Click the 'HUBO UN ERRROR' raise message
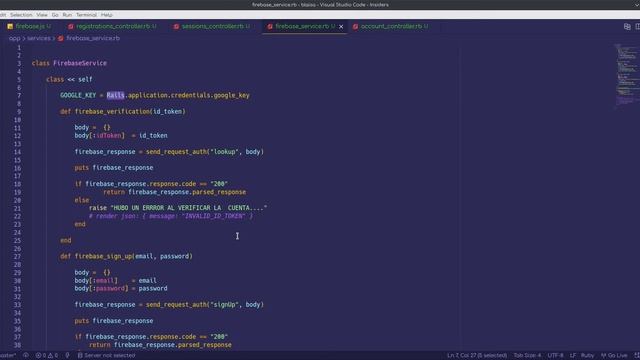This screenshot has width=640, height=360. 189,208
